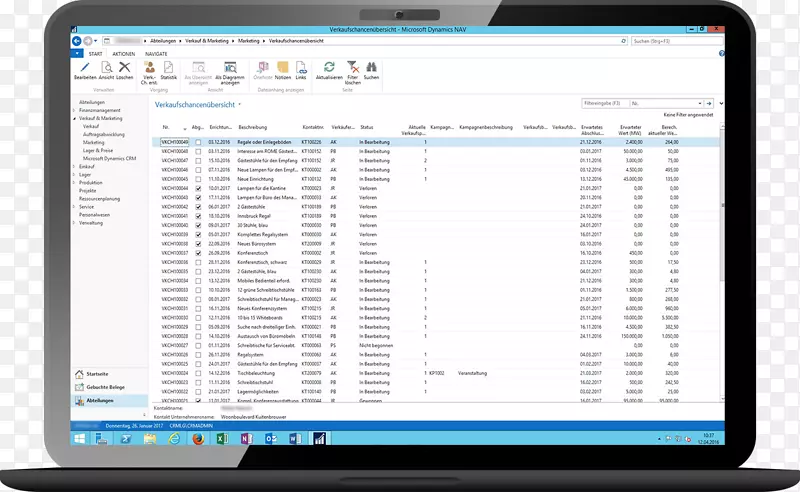800x492 pixels.
Task: Open Internet Explorer from the taskbar
Action: (x=174, y=438)
